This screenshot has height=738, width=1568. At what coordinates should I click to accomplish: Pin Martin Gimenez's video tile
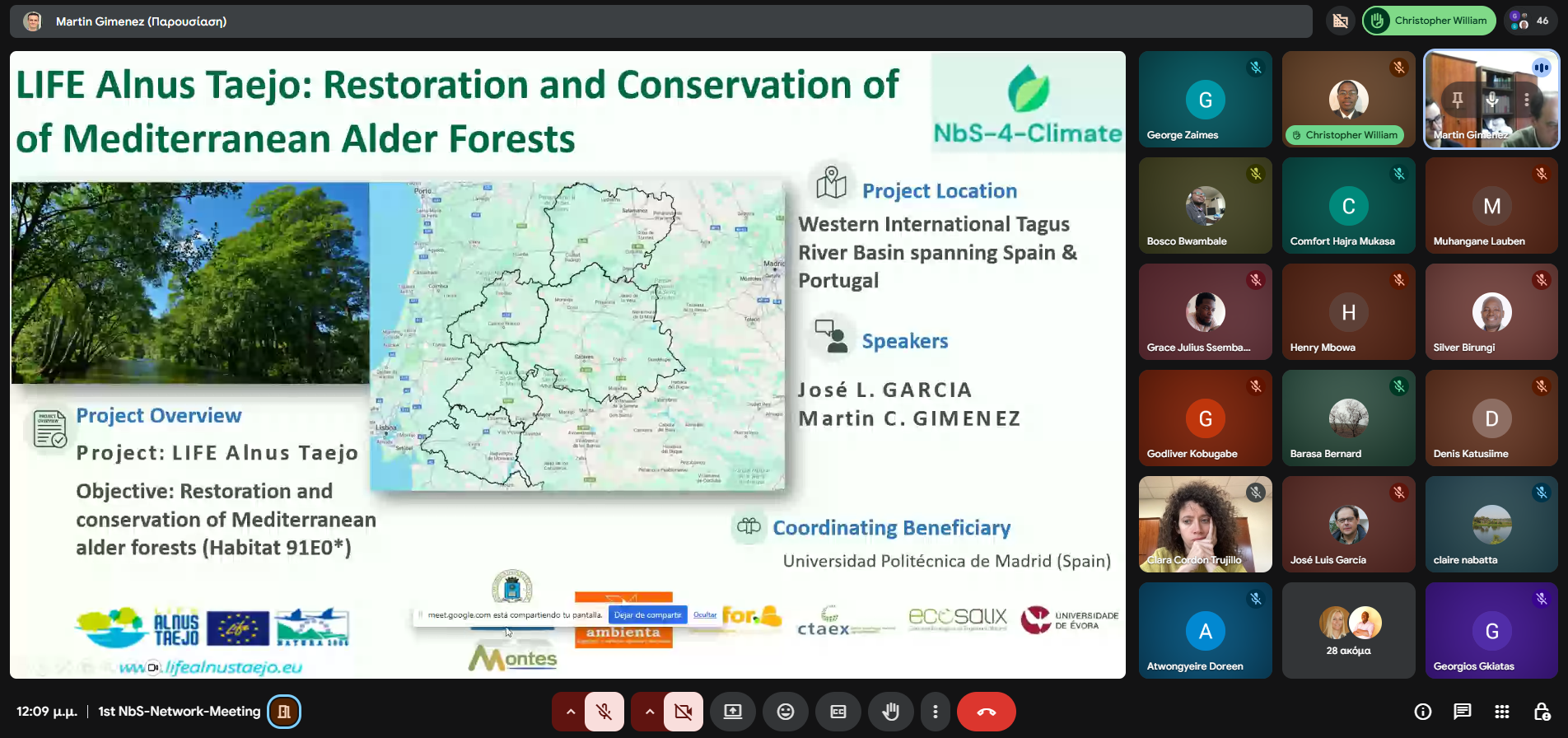click(x=1458, y=100)
